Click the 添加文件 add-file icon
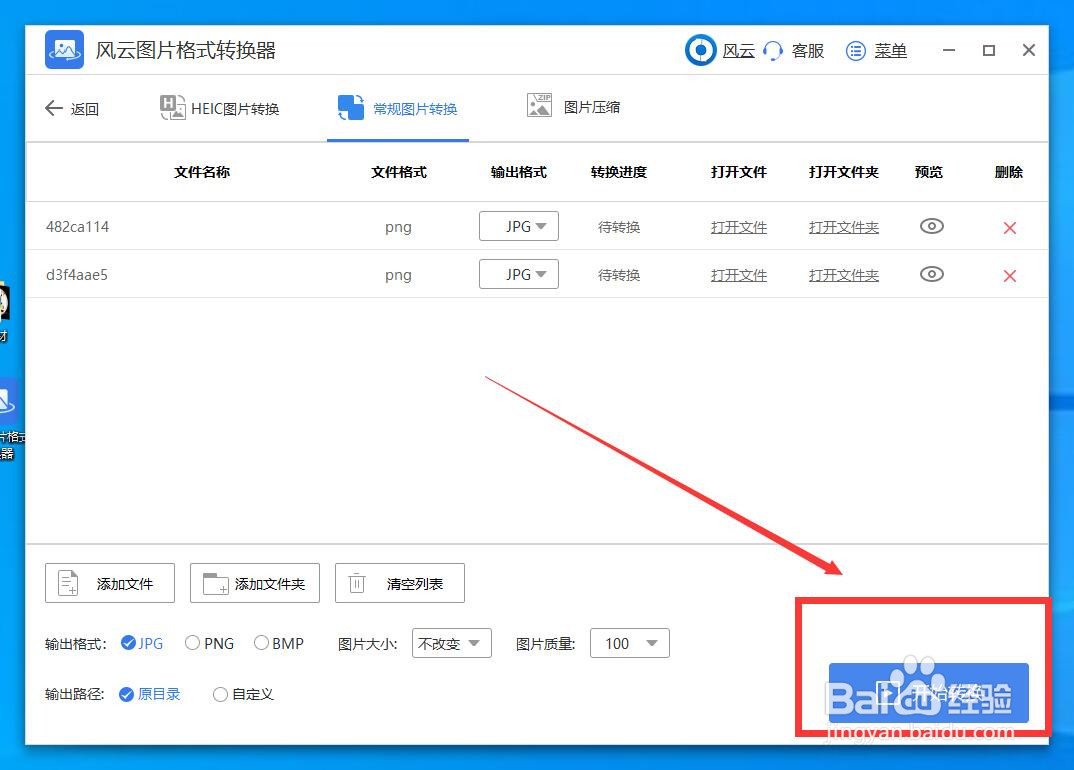 [68, 583]
